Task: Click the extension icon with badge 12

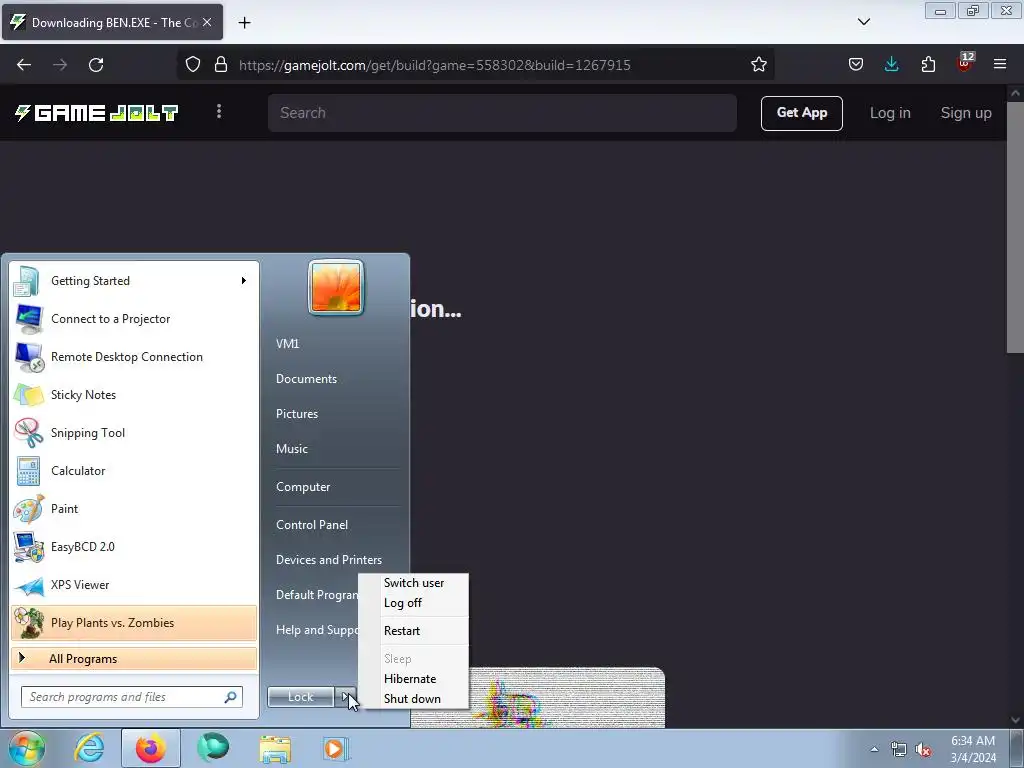Action: point(965,63)
